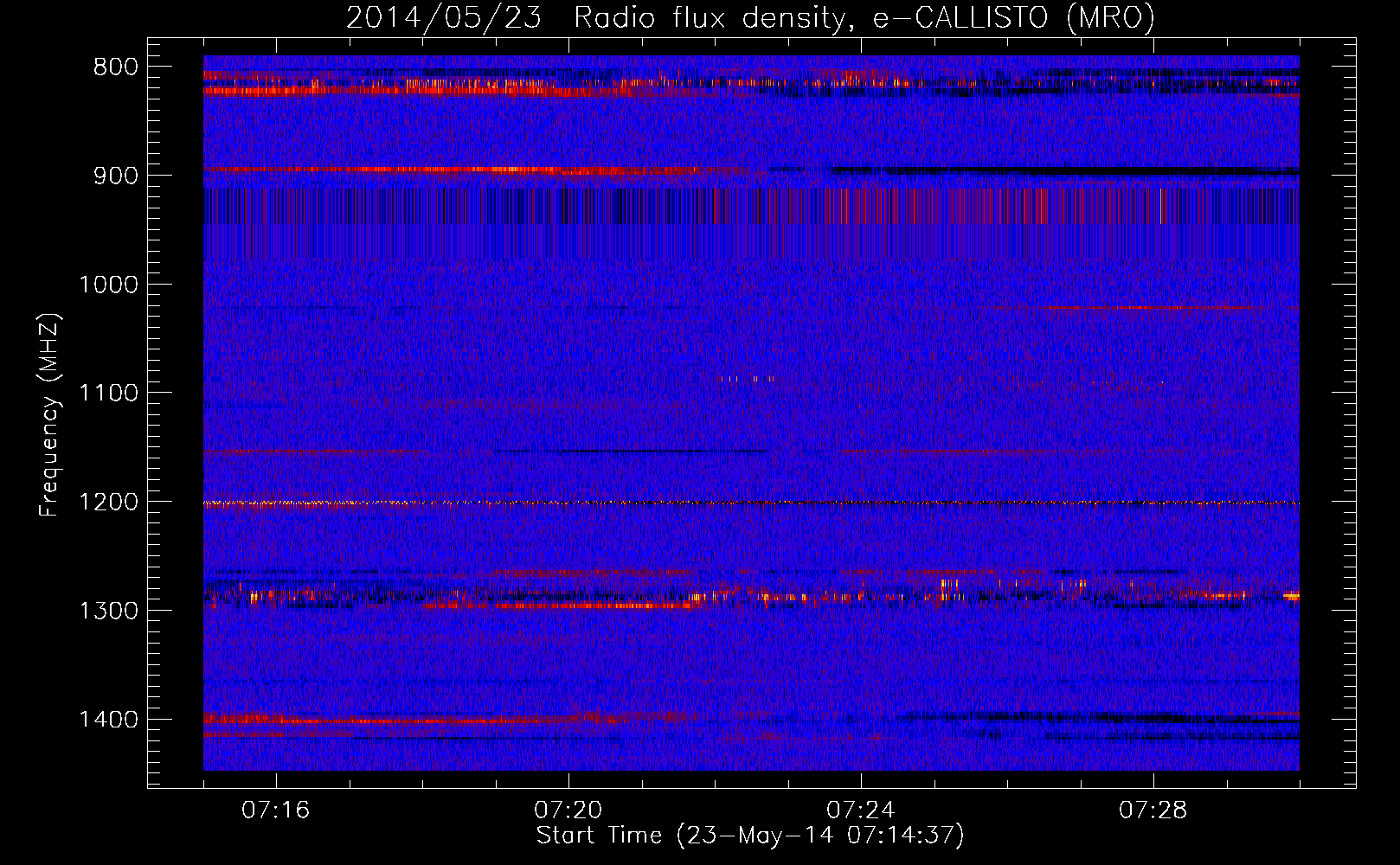
Task: Click the 1300 frequency tick label
Action: 108,611
